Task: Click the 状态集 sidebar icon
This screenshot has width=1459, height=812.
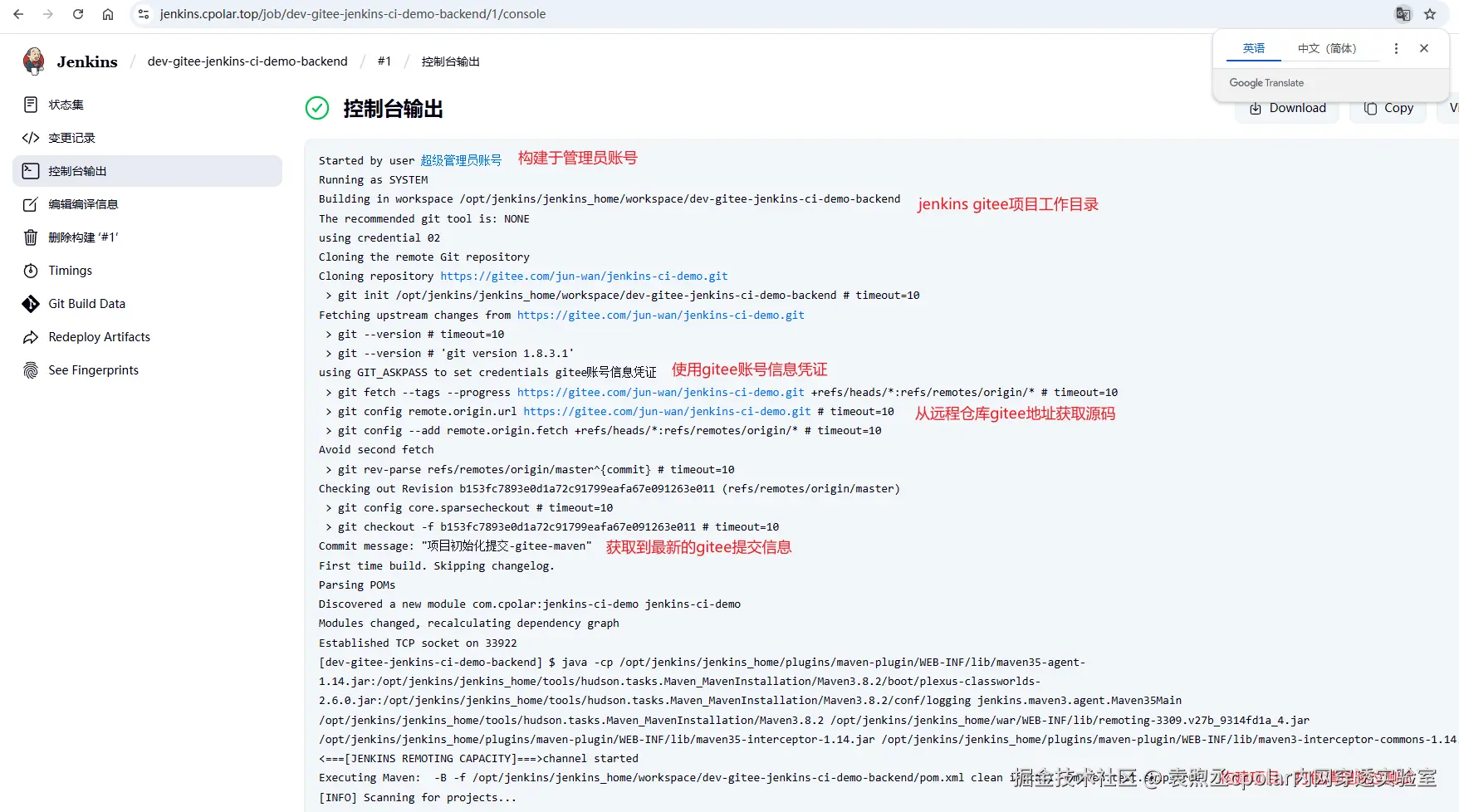Action: tap(31, 105)
